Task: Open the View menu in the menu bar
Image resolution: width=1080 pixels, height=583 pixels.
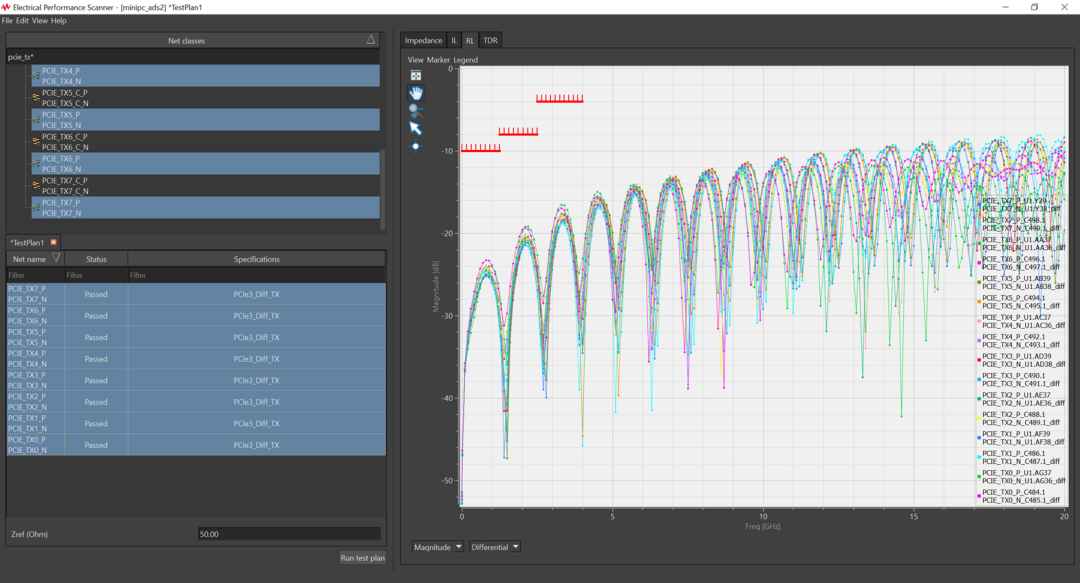Action: pyautogui.click(x=40, y=21)
